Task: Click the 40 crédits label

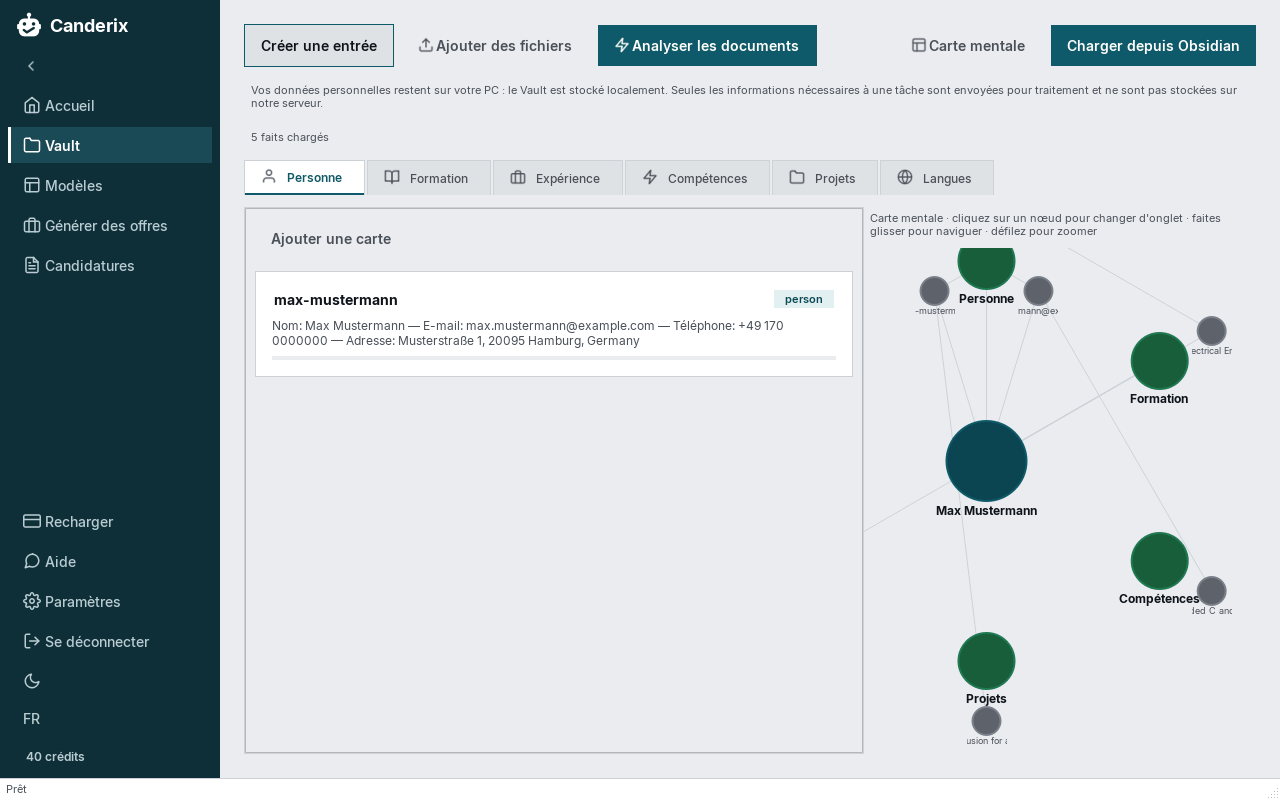Action: 55,756
